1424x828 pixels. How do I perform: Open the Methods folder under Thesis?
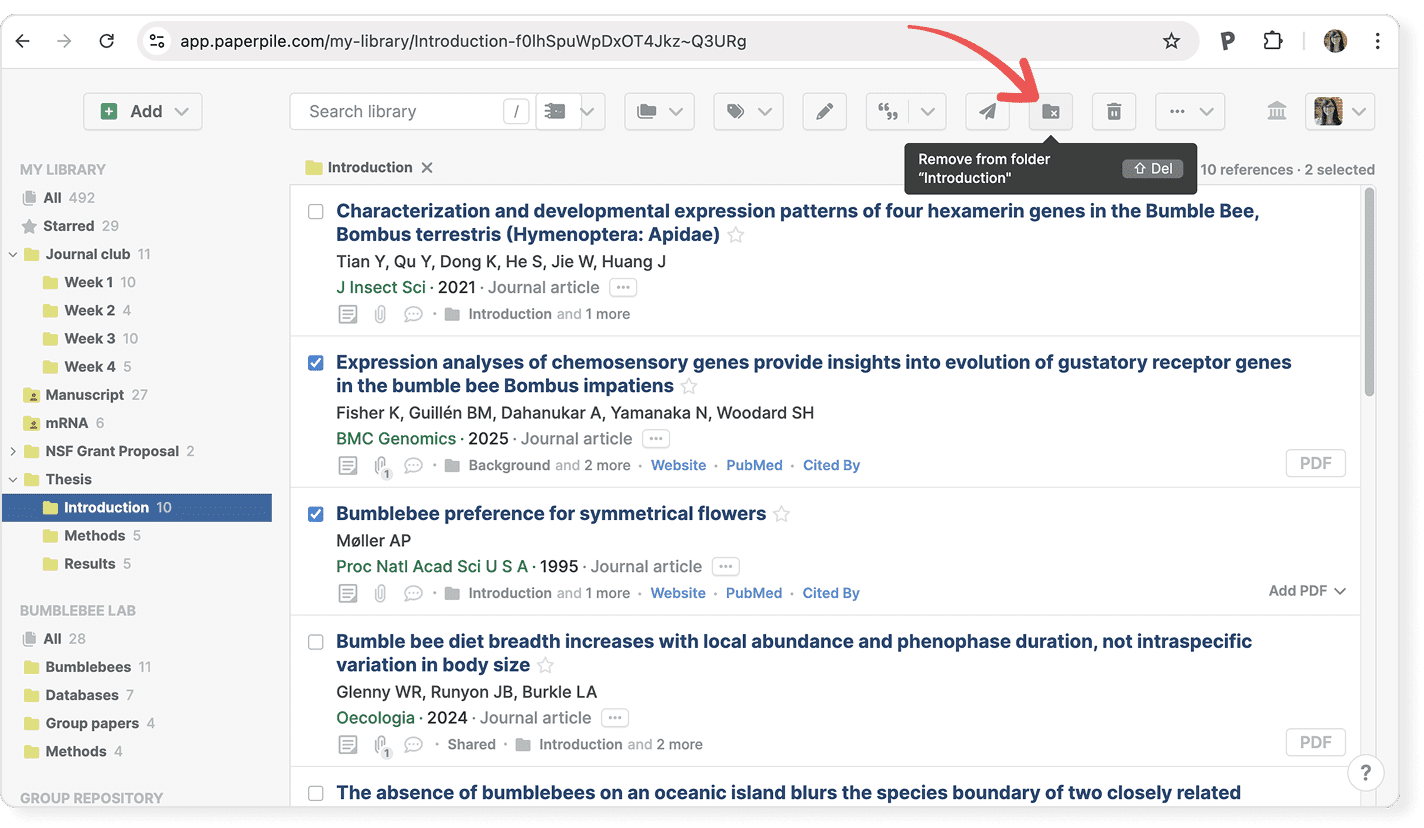(x=94, y=536)
